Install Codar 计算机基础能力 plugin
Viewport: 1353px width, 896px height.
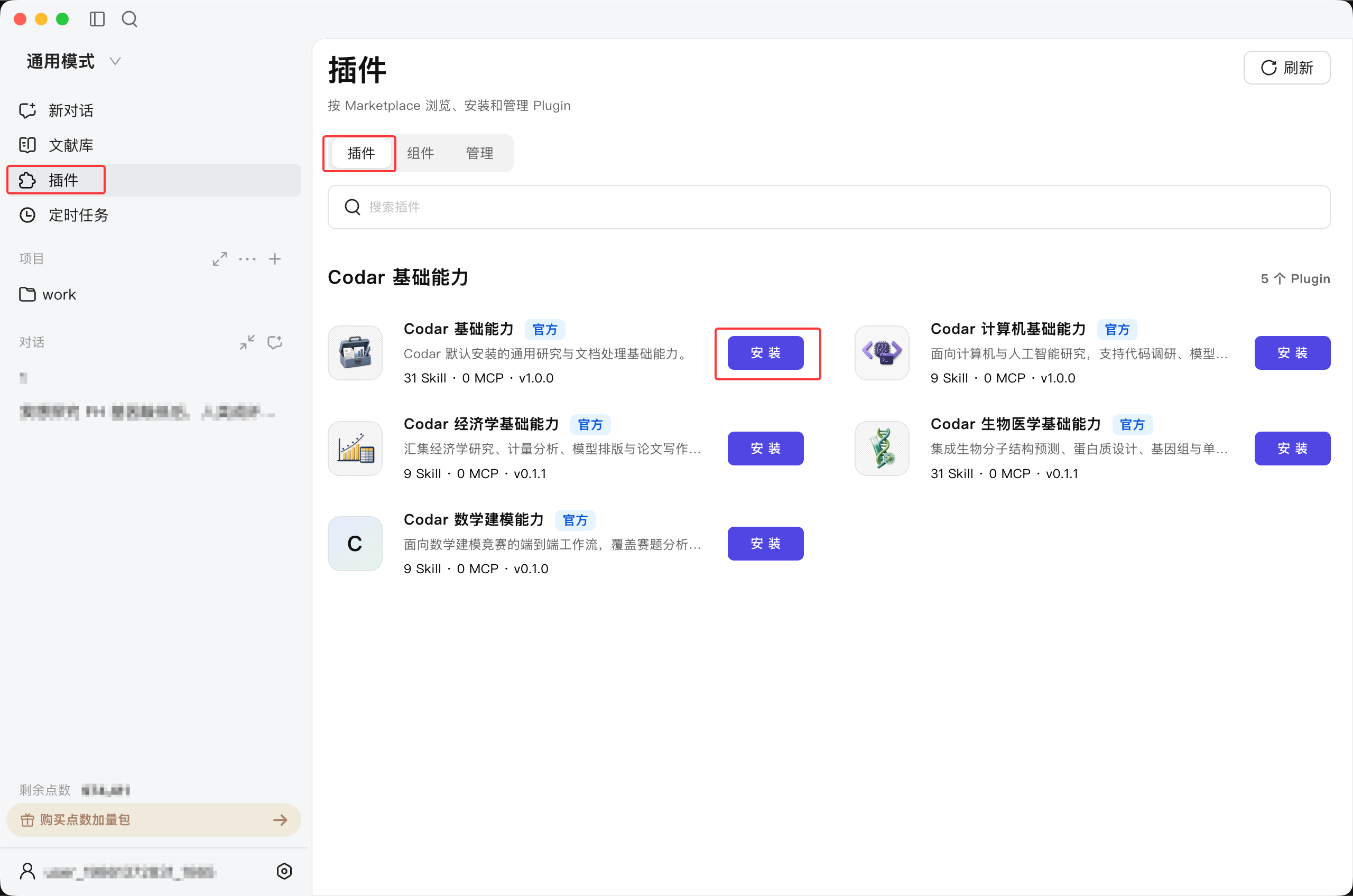point(1292,352)
